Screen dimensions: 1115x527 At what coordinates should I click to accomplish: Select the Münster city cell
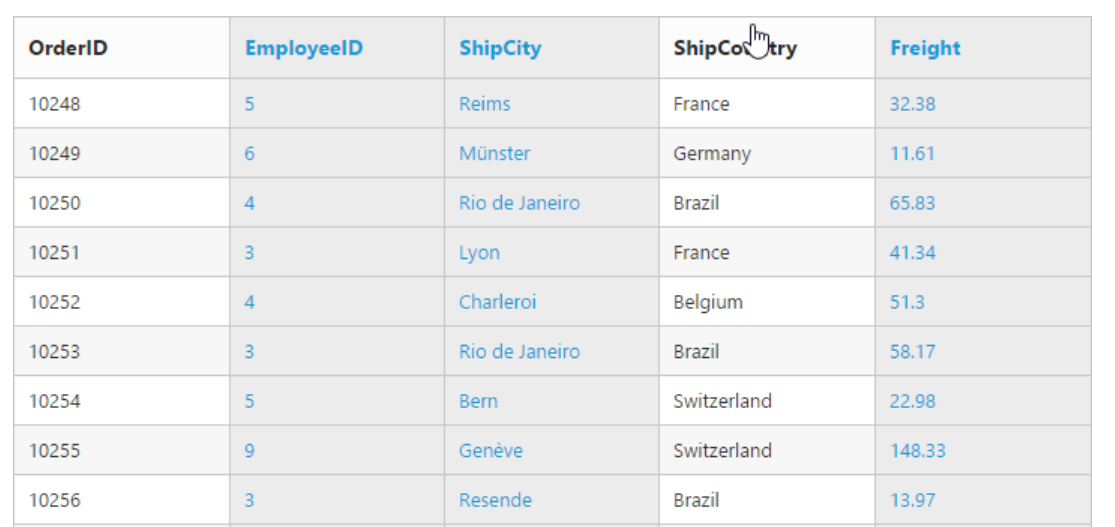click(x=495, y=154)
